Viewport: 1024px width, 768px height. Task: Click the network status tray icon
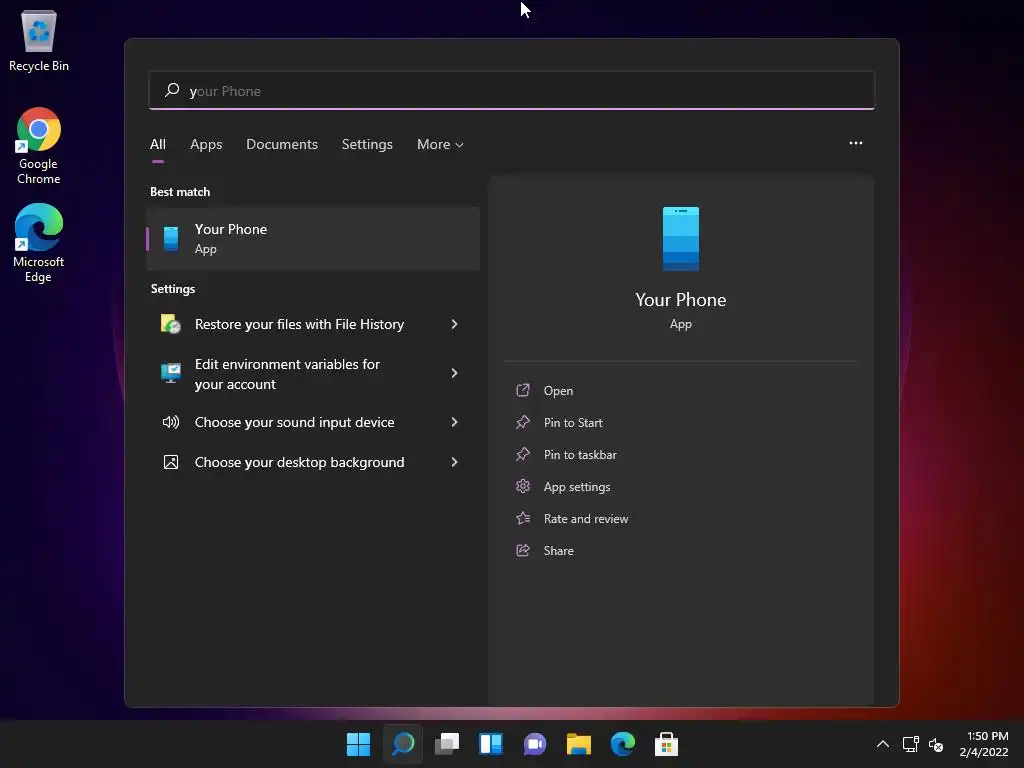(x=910, y=744)
